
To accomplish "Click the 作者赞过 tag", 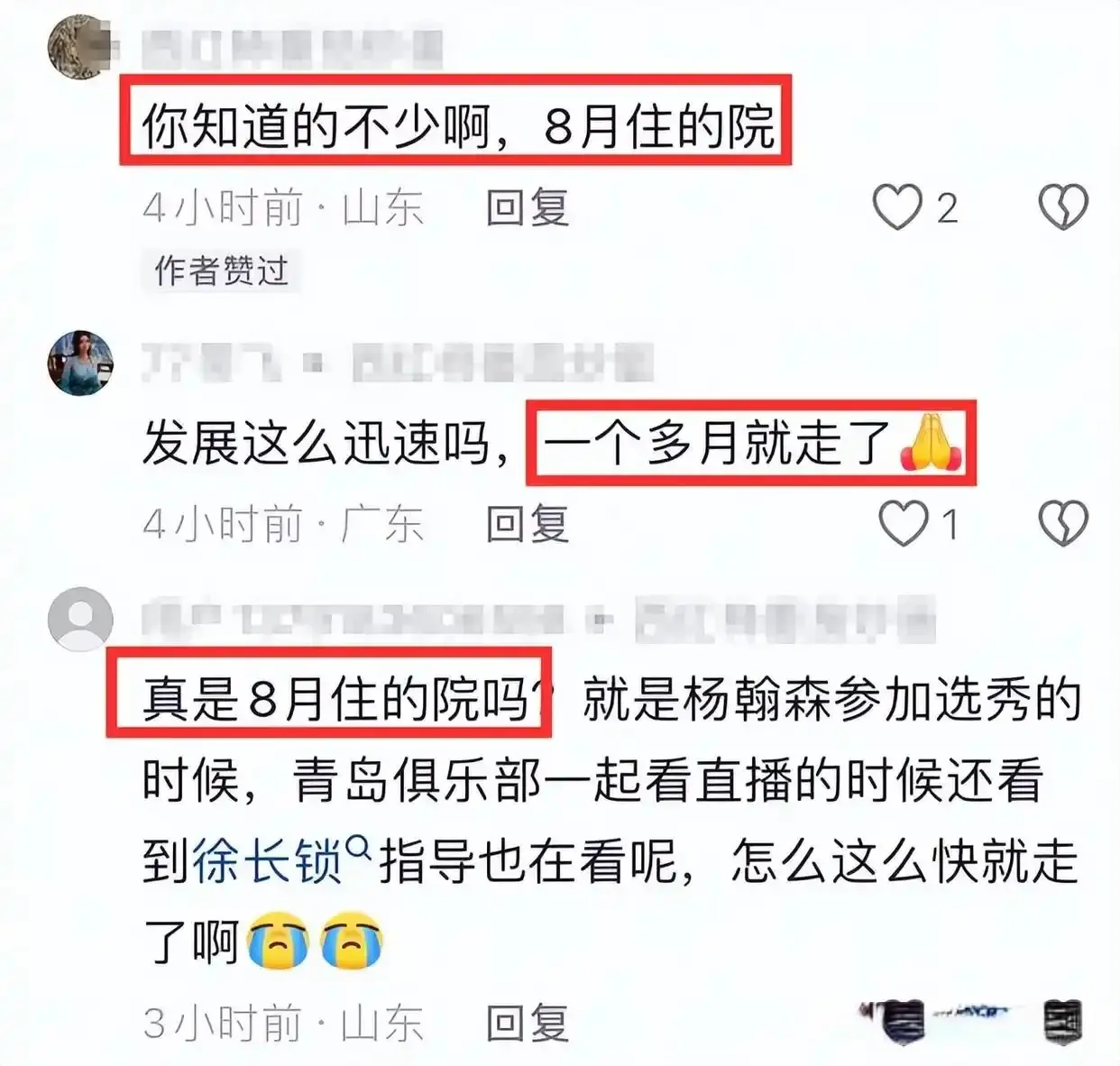I will (x=221, y=271).
